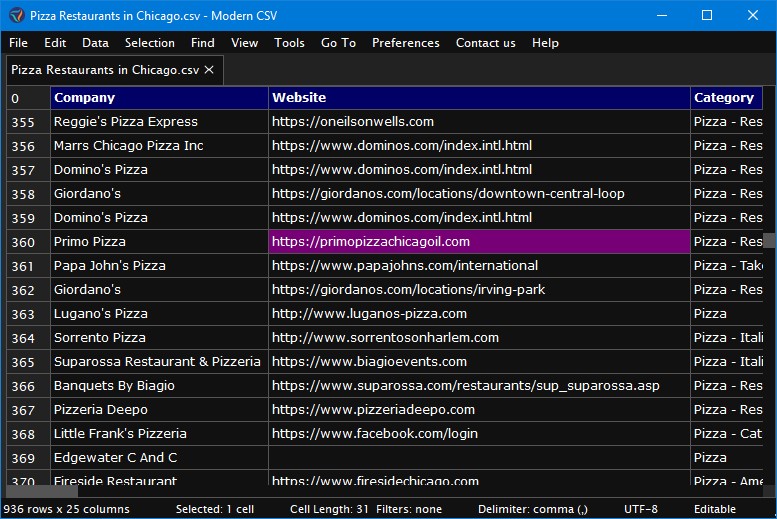Click the sorrentosonharlem.com website cell
777x519 pixels.
tap(479, 338)
